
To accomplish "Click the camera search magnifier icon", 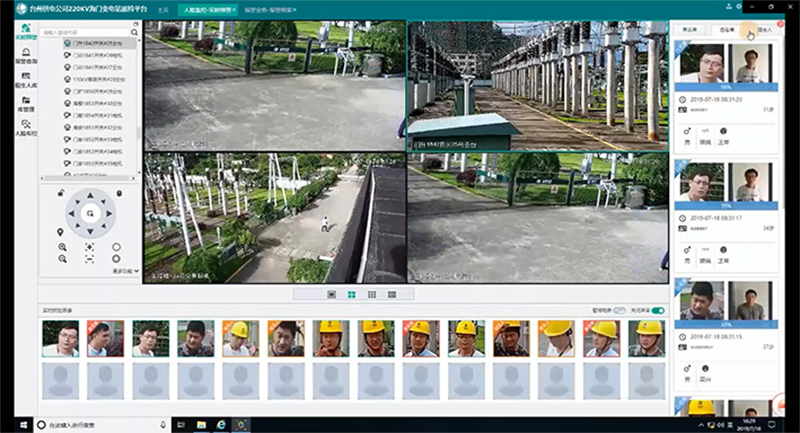I will [134, 32].
